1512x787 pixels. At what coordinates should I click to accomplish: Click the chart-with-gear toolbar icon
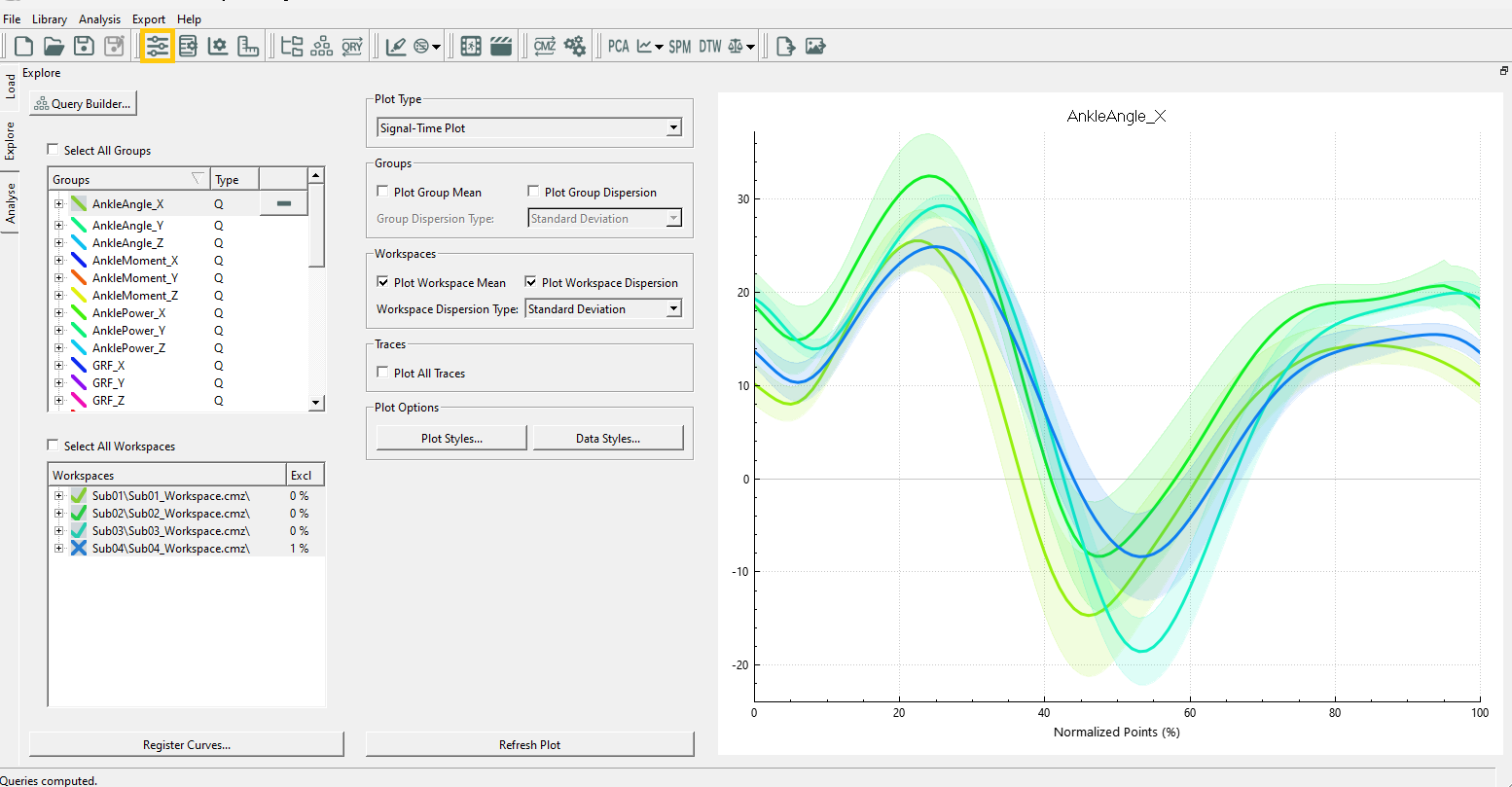coord(218,46)
